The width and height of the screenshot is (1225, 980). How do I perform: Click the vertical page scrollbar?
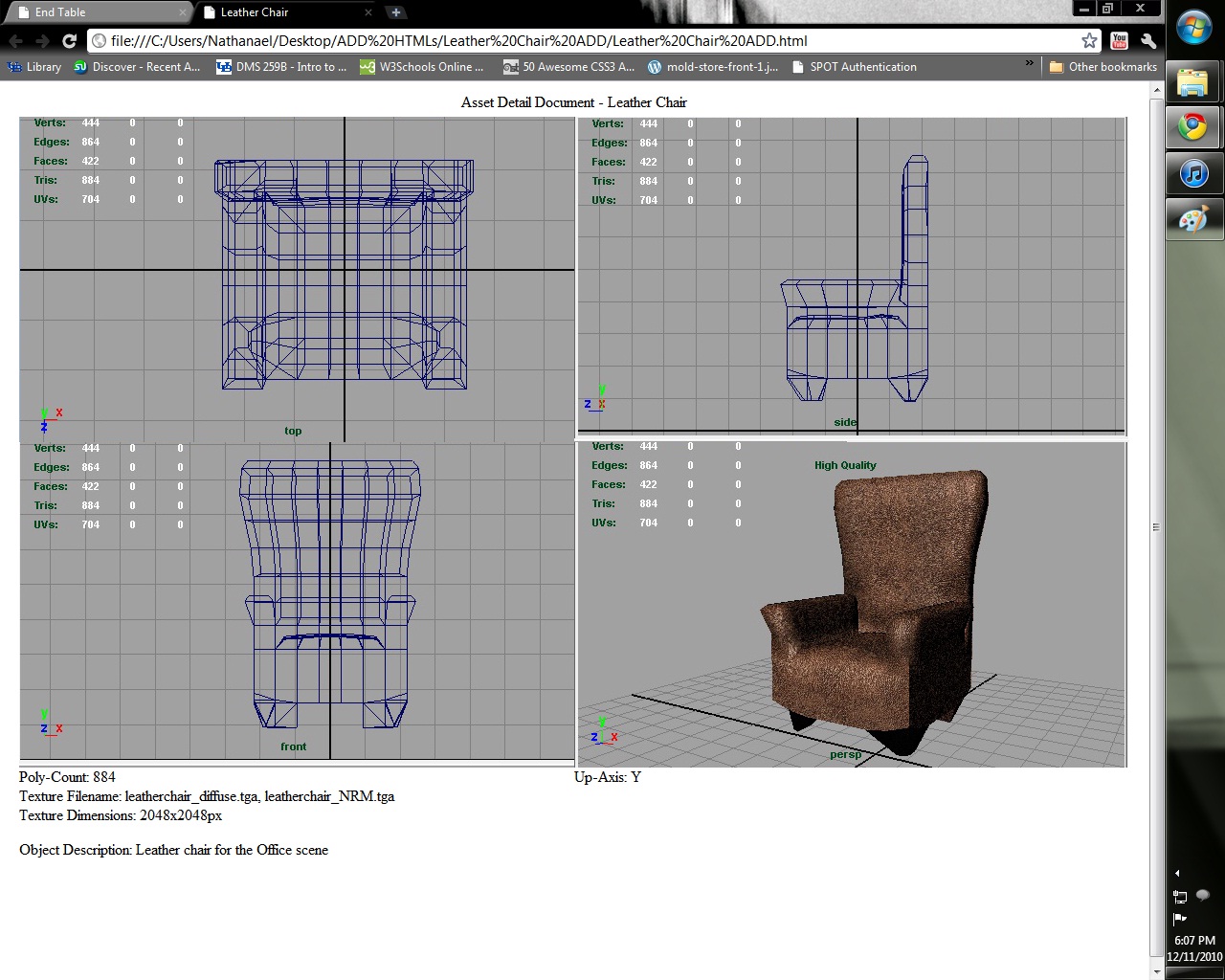coord(1156,526)
